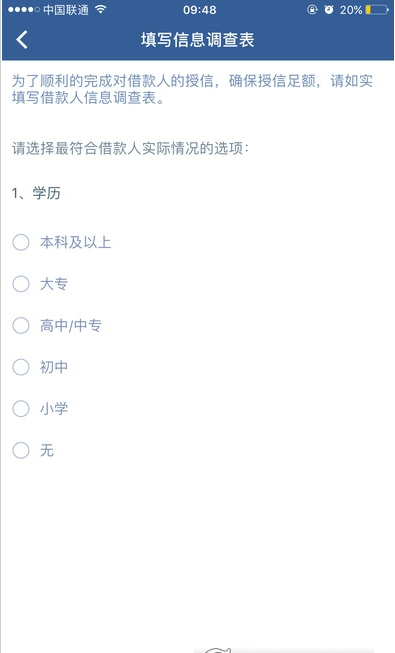Screen dimensions: 395x653
Task: Tap the back arrow in header
Action: (x=22, y=40)
